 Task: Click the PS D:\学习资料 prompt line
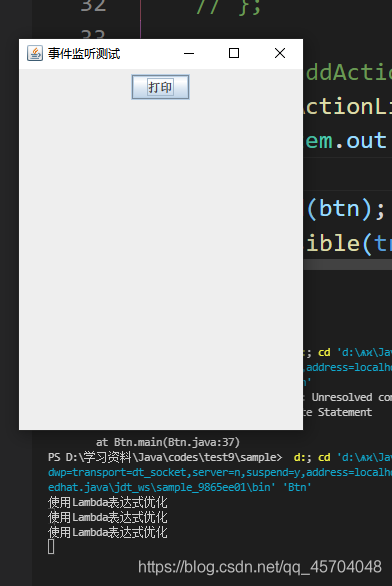coord(164,457)
